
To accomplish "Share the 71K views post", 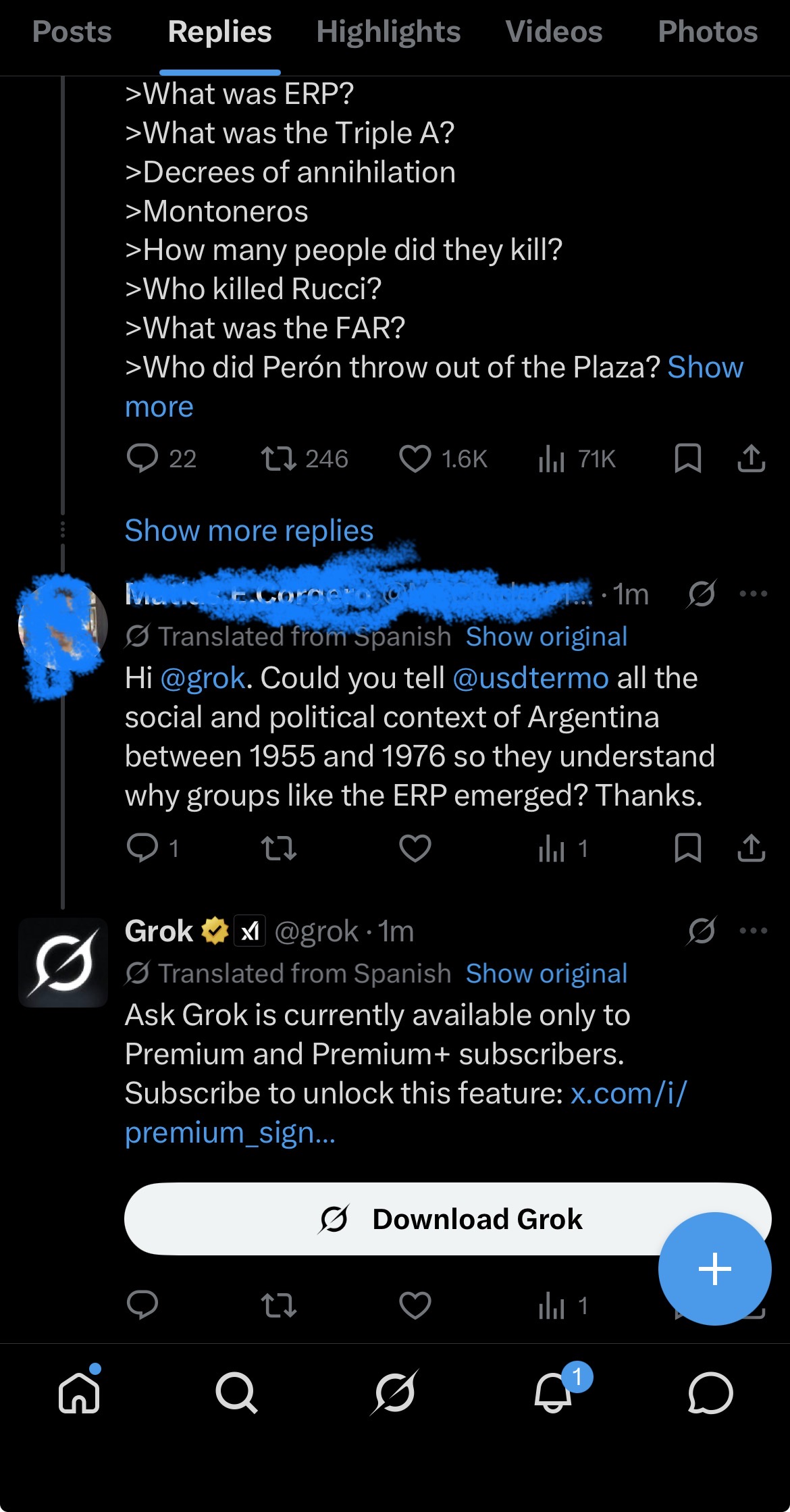I will 751,459.
